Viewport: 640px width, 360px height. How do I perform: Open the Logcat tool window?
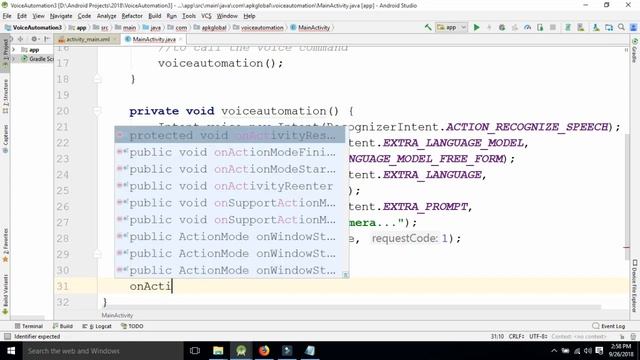tap(97, 326)
